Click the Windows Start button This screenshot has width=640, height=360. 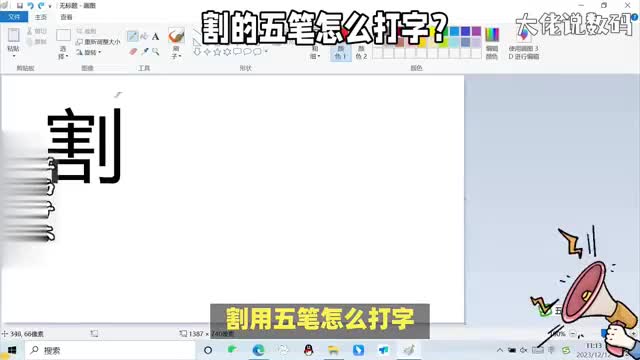[x=12, y=350]
